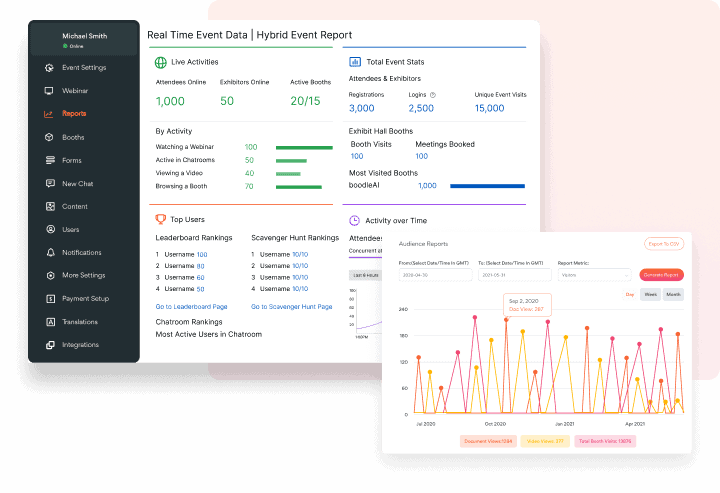Switch chart view to Day
Viewport: 720px width, 493px height.
[x=630, y=295]
